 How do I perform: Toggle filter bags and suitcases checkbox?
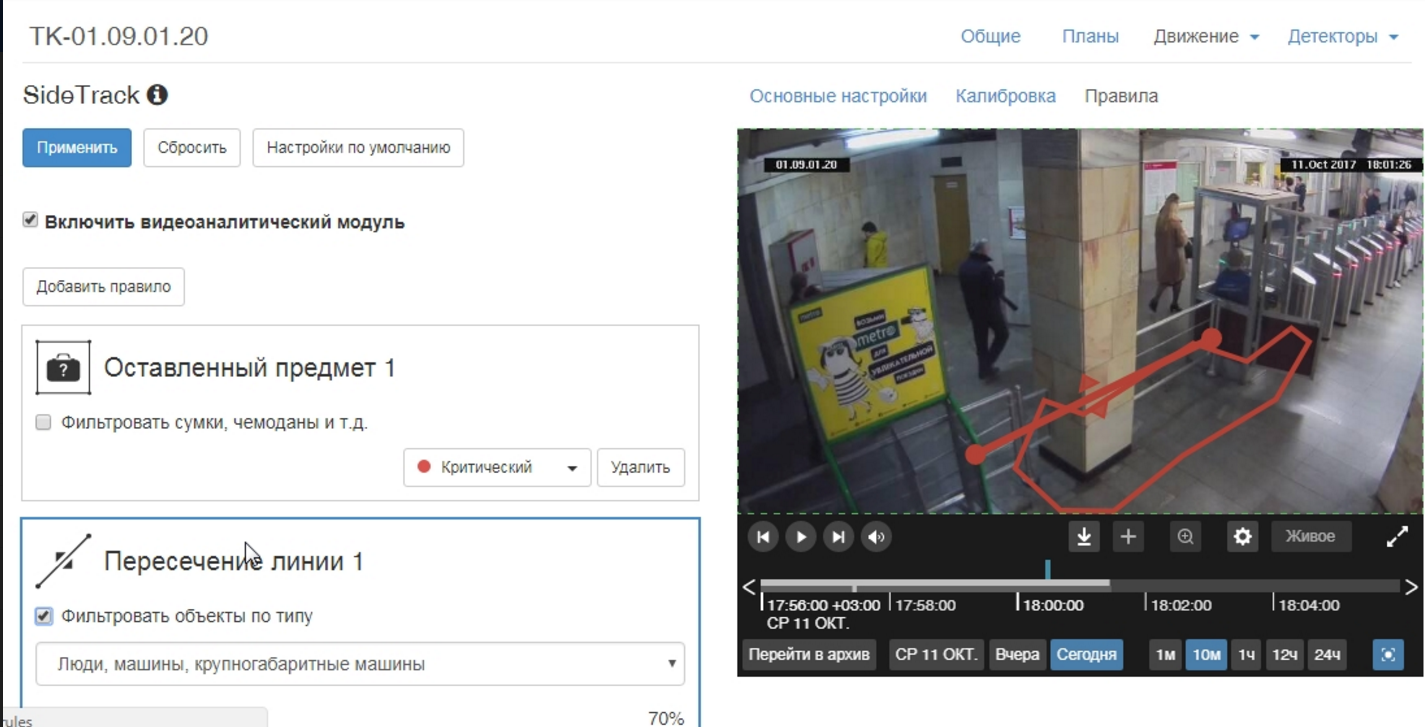click(43, 423)
